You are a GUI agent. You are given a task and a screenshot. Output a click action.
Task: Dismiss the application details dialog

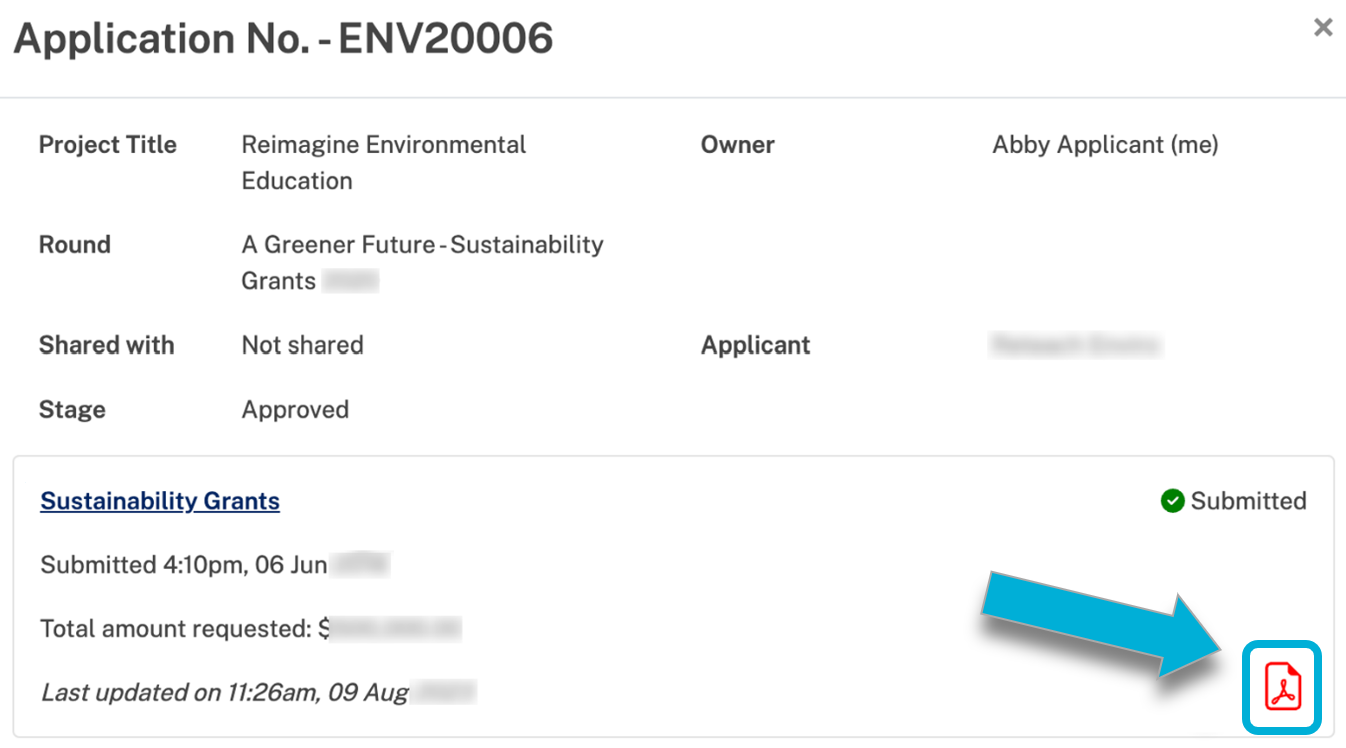point(1322,27)
